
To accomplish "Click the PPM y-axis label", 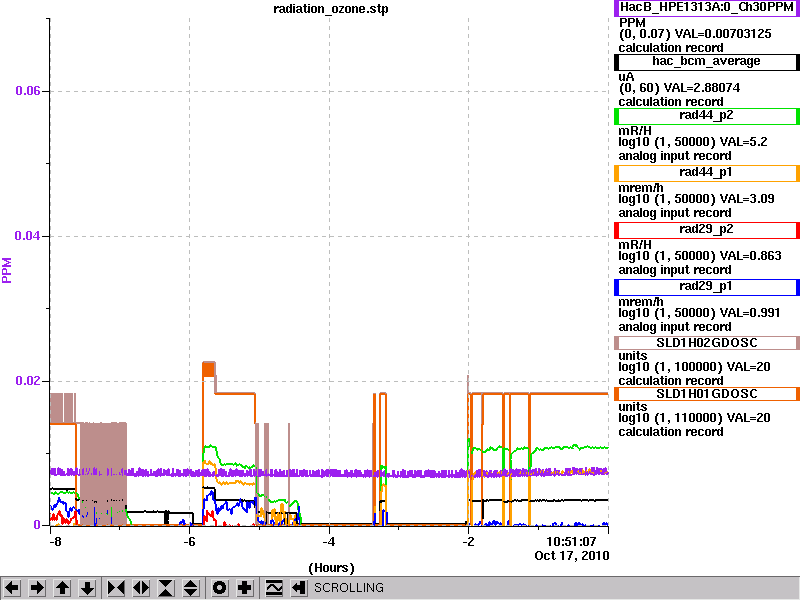I will [7, 270].
